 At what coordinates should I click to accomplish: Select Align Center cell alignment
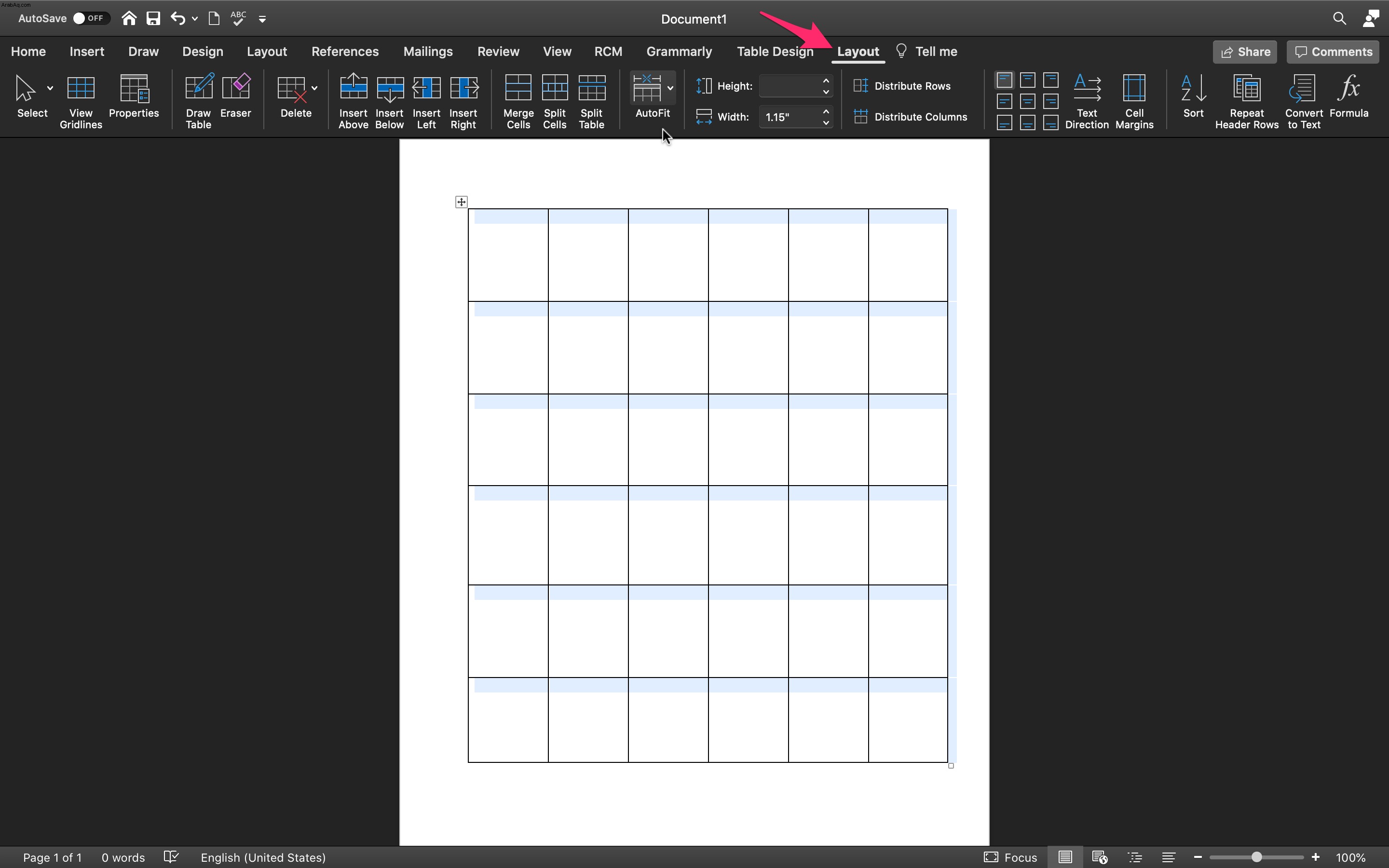pyautogui.click(x=1027, y=102)
